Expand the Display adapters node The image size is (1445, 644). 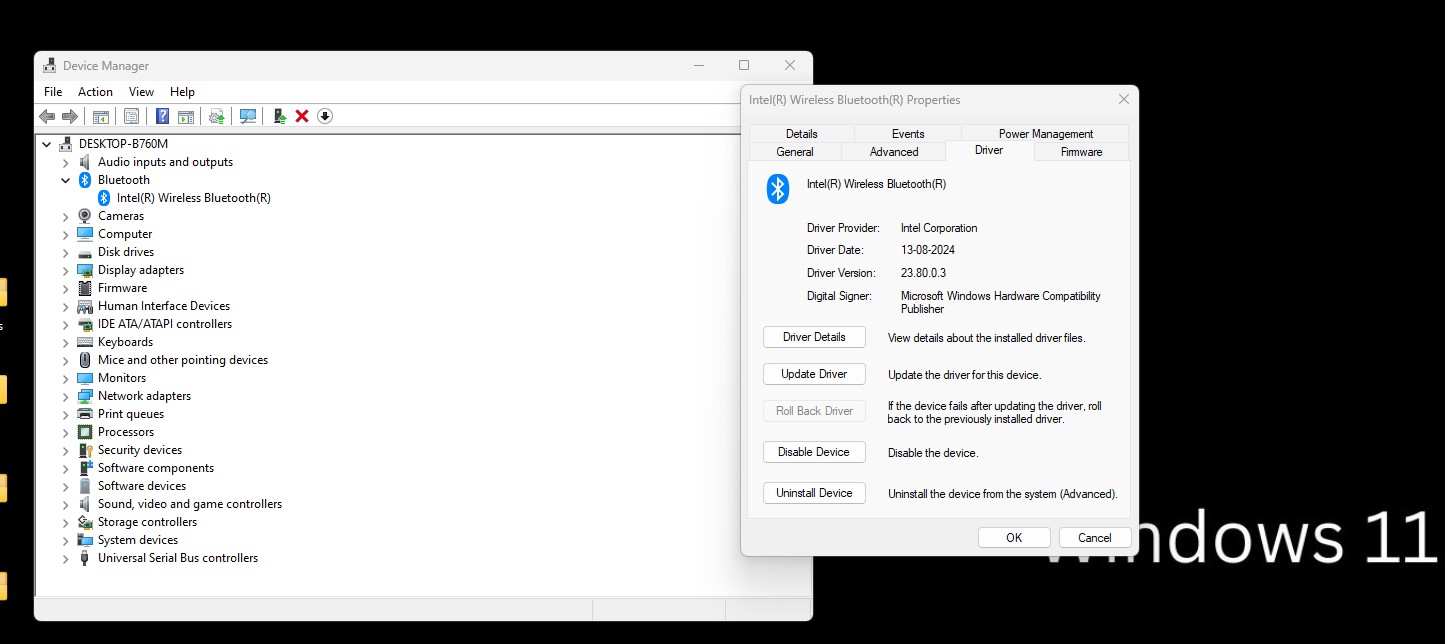(66, 270)
